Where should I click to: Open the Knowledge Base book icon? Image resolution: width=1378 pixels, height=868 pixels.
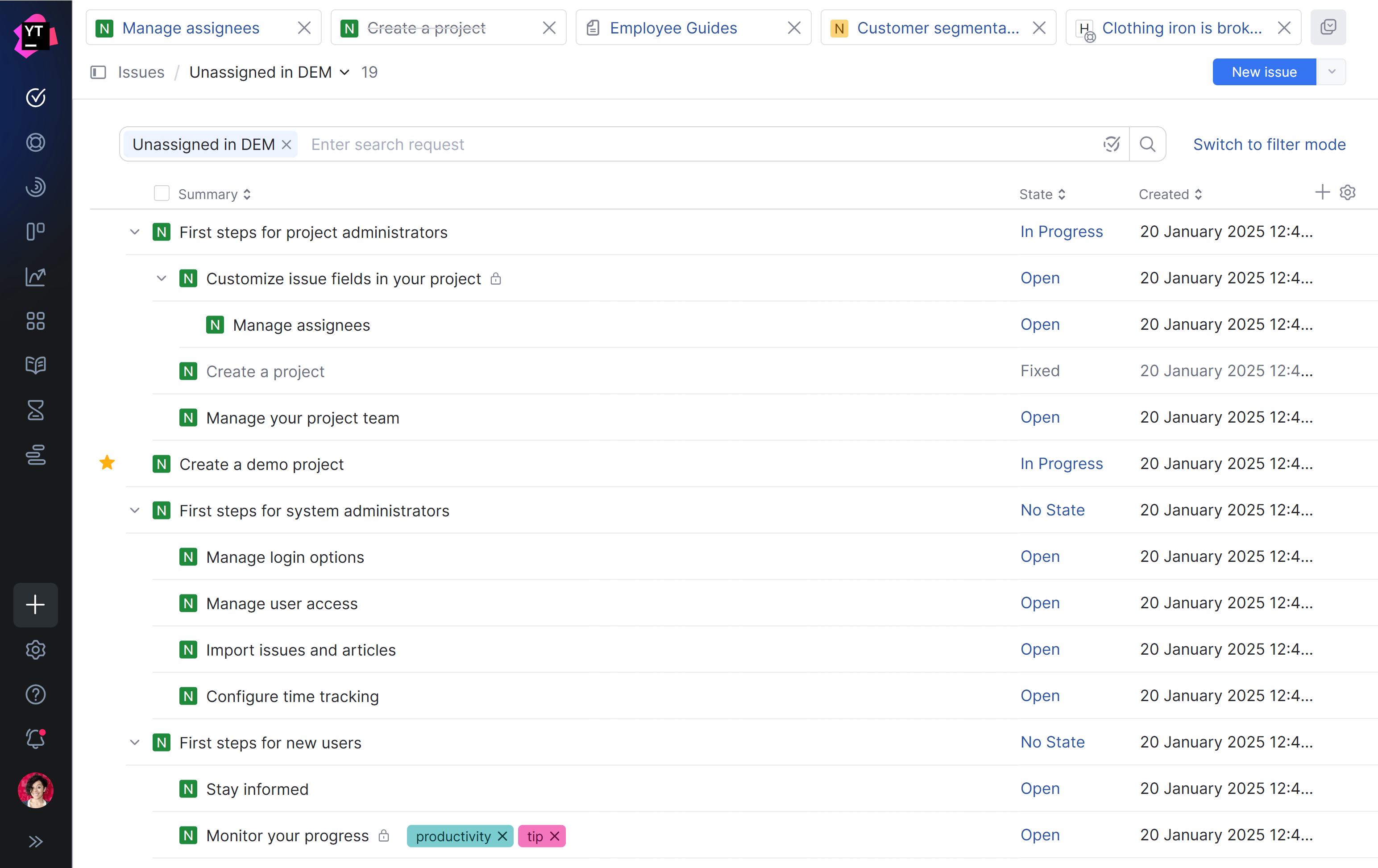point(36,365)
